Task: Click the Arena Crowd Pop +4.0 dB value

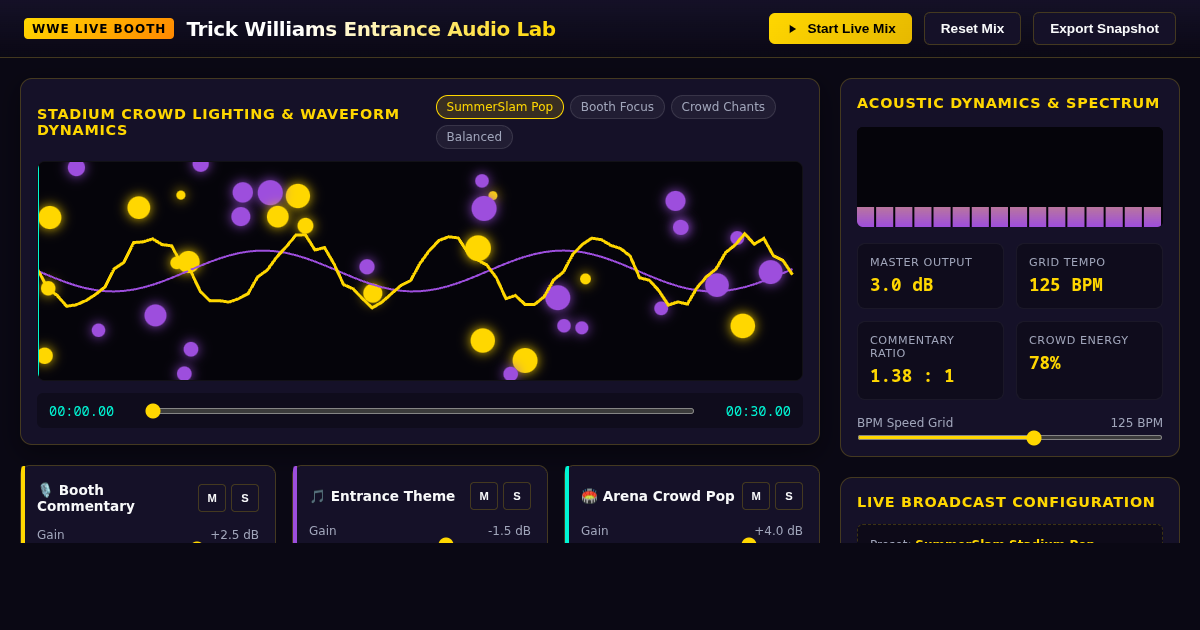Action: click(778, 531)
